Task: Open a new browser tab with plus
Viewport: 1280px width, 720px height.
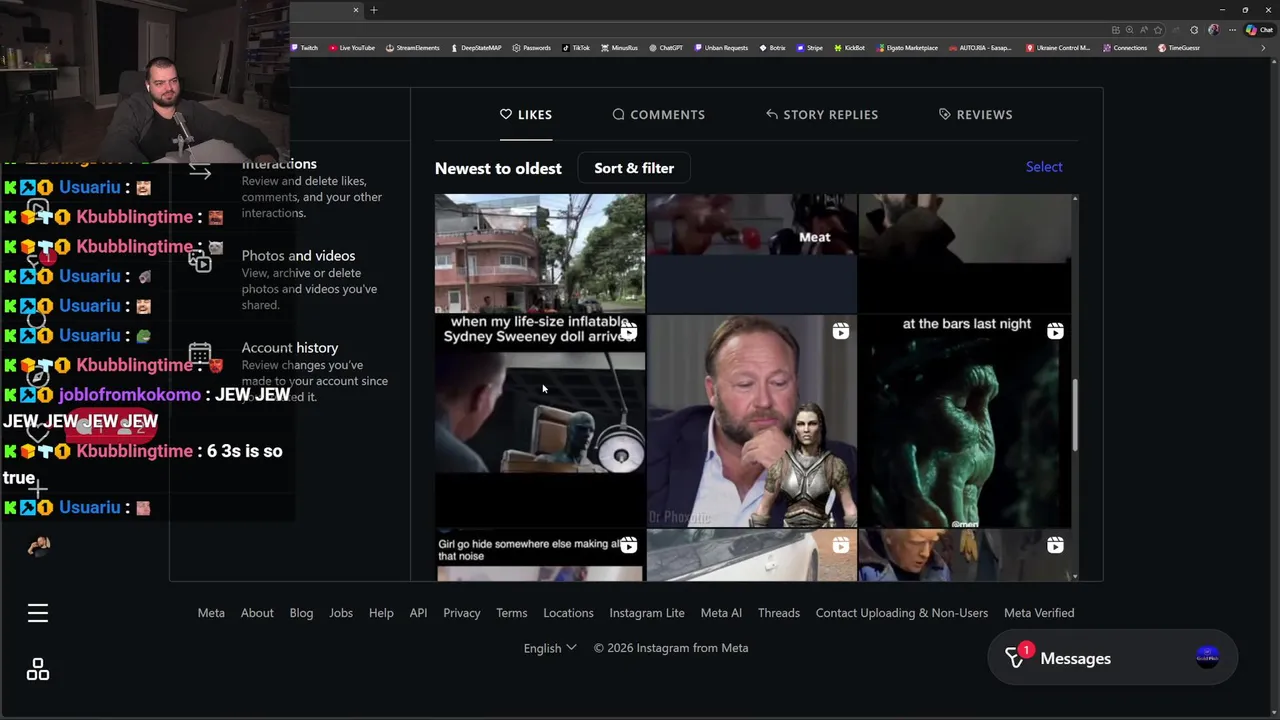Action: coord(374,10)
